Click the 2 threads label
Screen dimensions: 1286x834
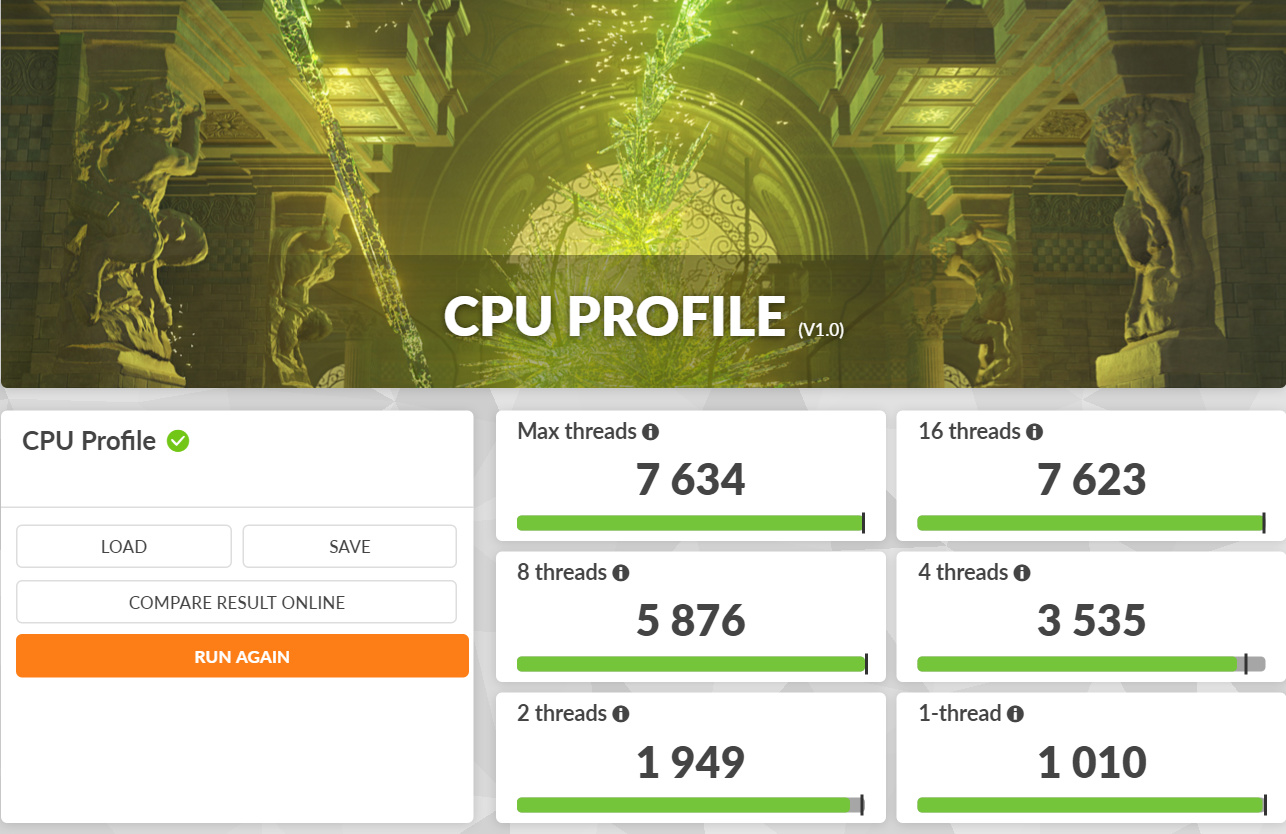562,714
